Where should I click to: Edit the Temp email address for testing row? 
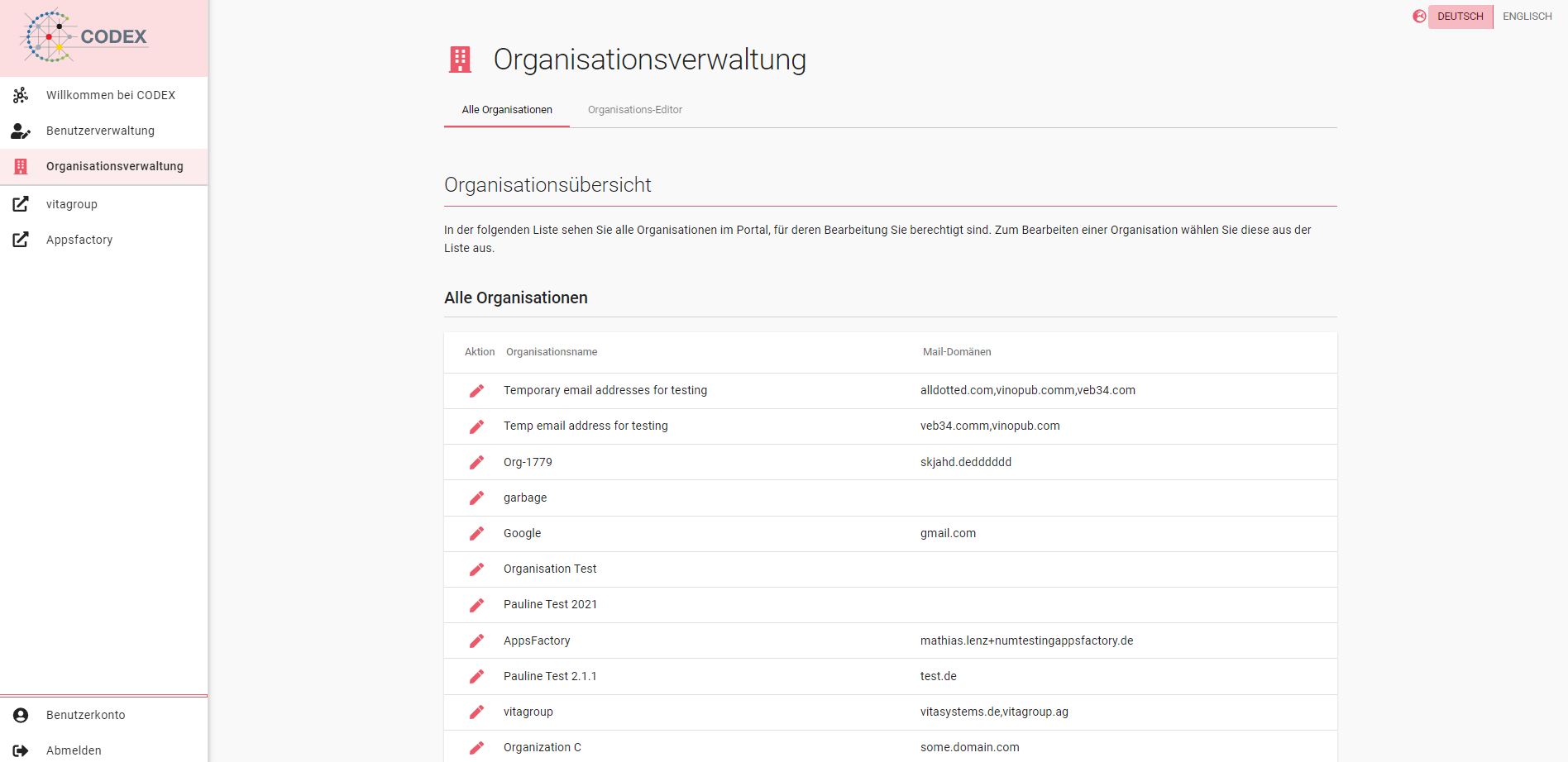click(476, 426)
